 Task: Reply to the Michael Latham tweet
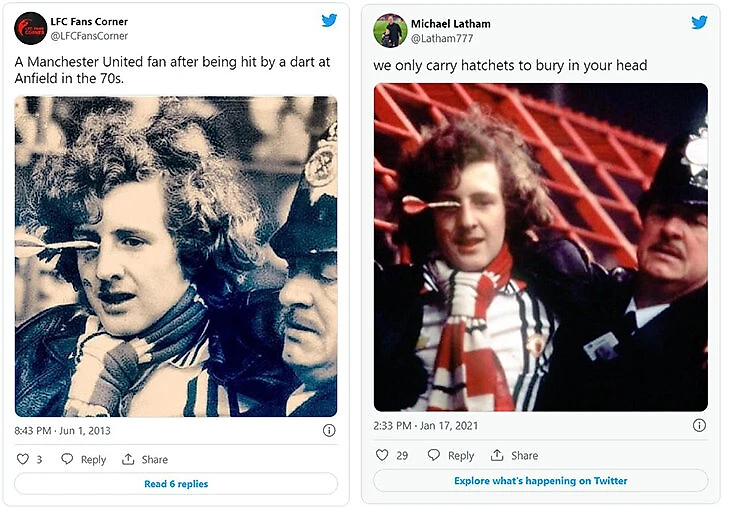450,455
